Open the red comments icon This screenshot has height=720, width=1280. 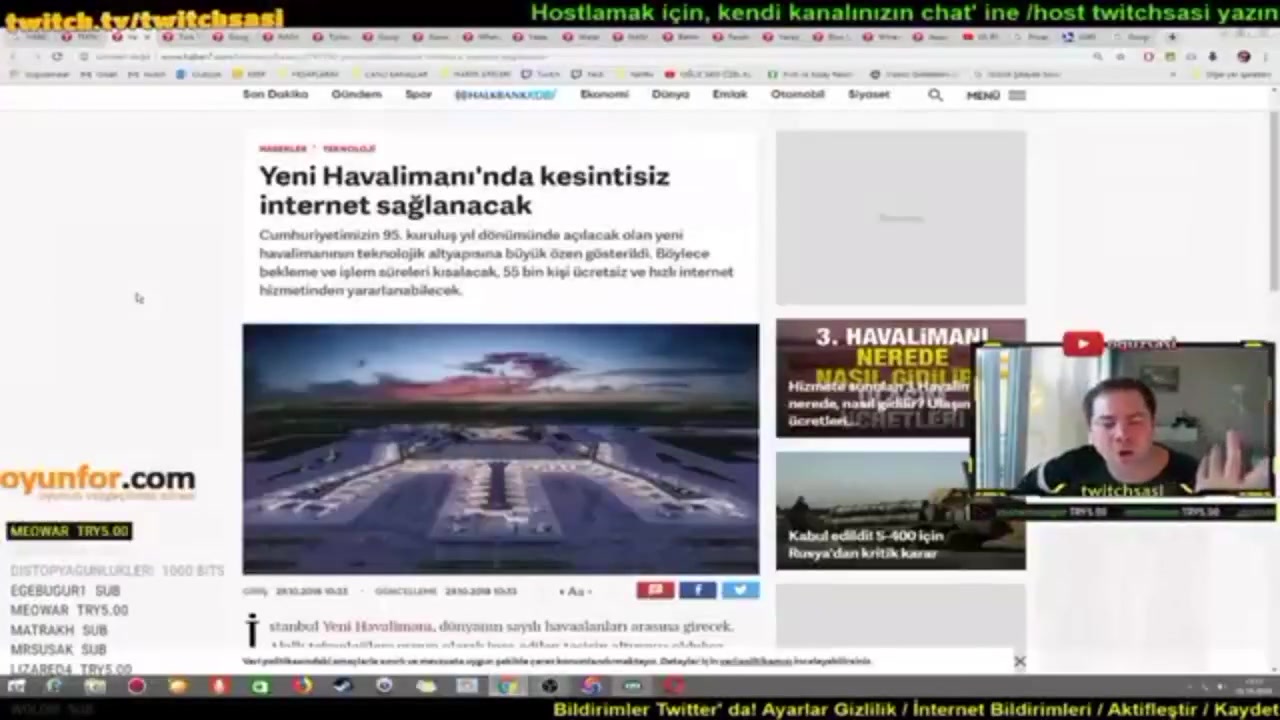pos(655,590)
